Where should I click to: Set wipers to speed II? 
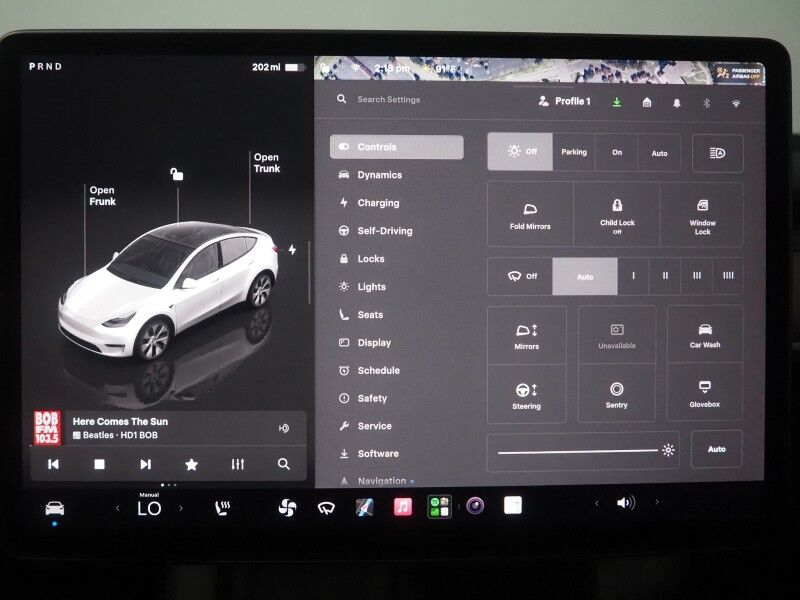coord(665,276)
